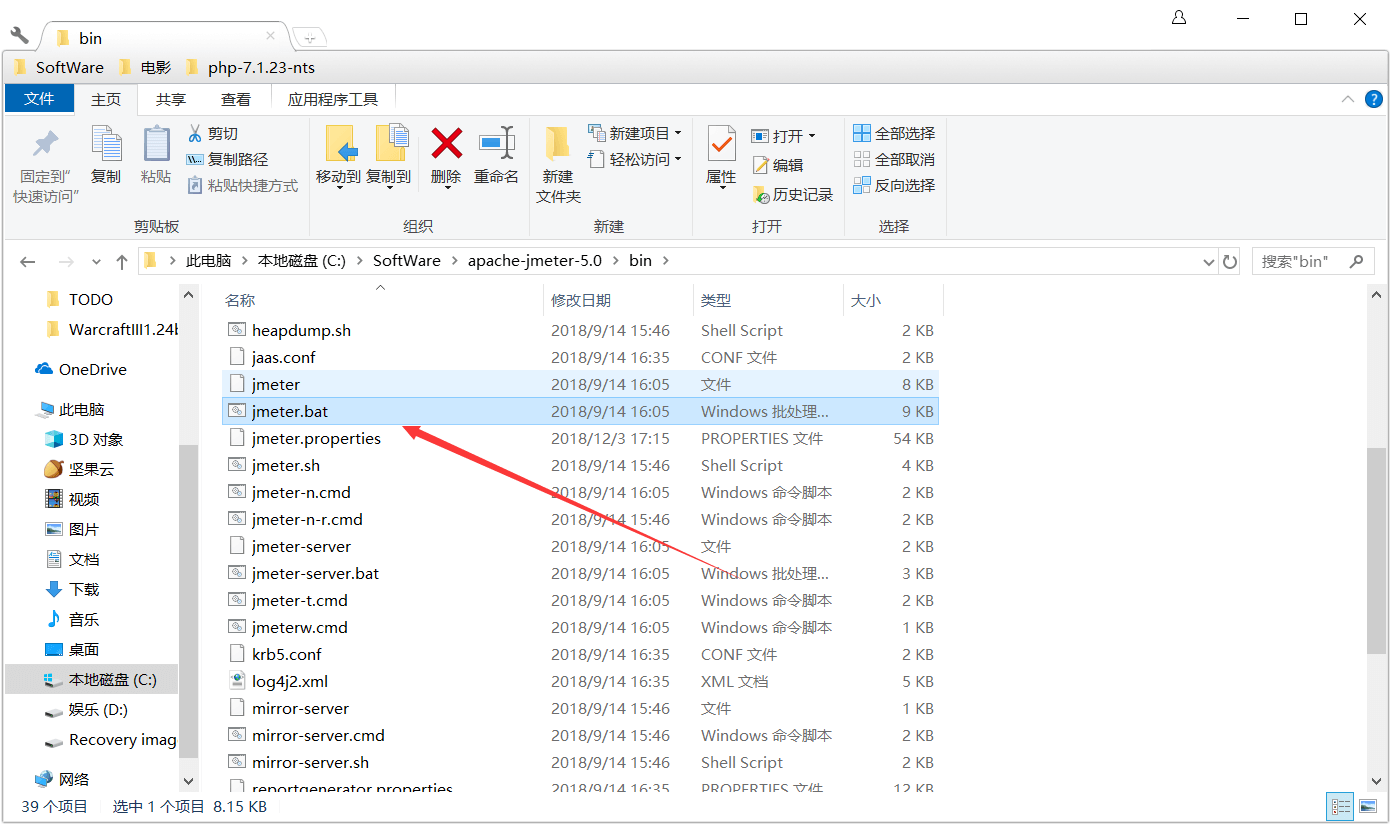Open Application Tools (应用程序工具) tab

coord(333,99)
